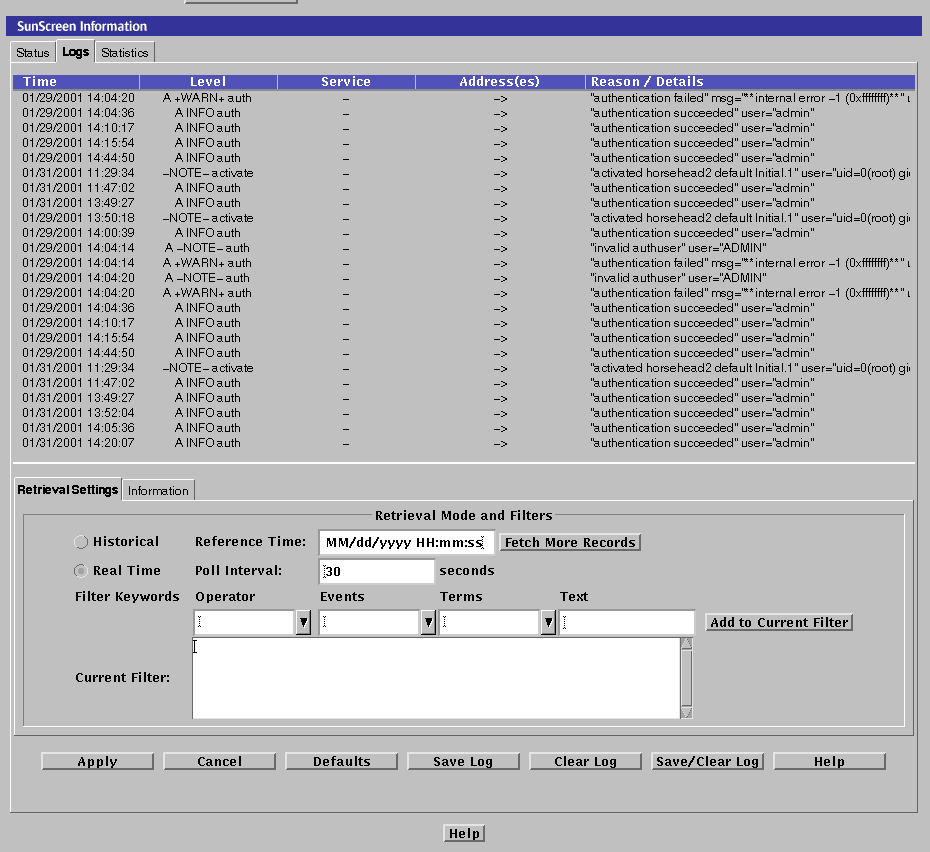Click the Cancel button
The image size is (930, 852).
219,761
